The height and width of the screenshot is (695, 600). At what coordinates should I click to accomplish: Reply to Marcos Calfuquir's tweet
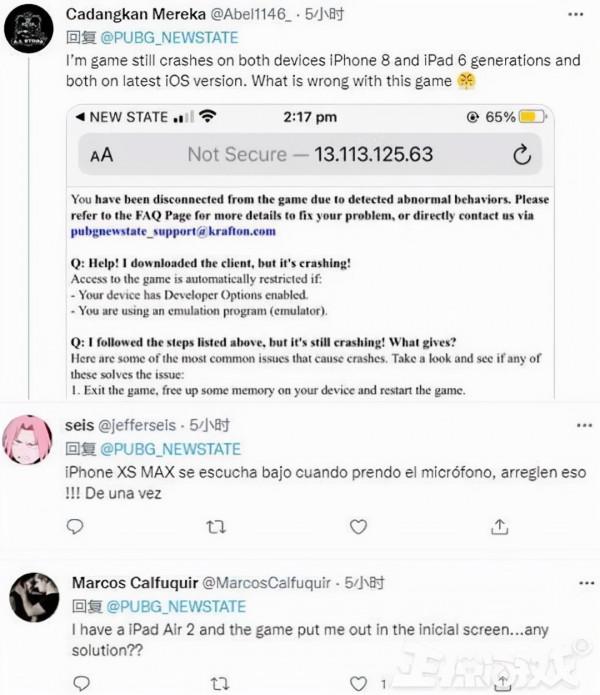coord(74,683)
